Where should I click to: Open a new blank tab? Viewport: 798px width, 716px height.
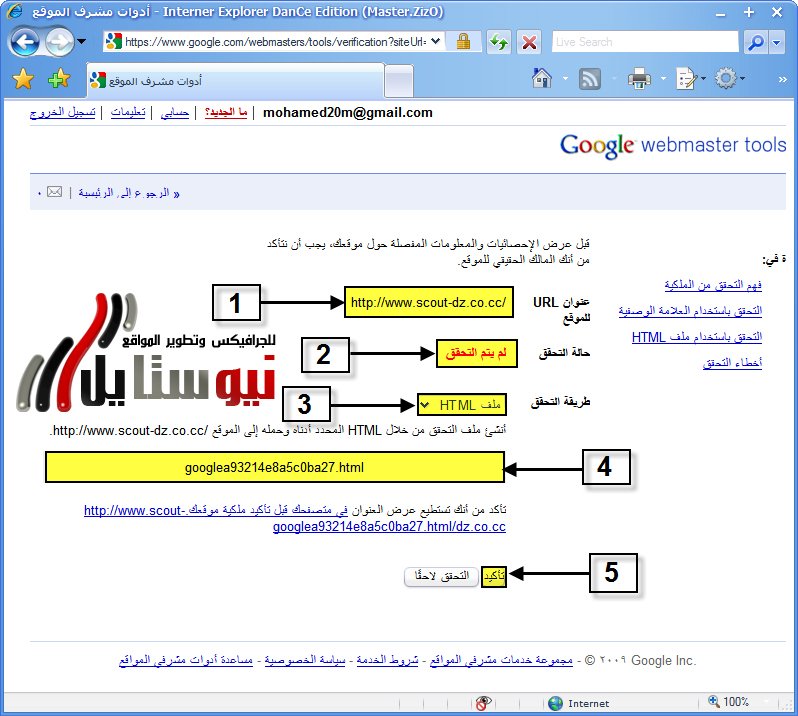coord(398,81)
